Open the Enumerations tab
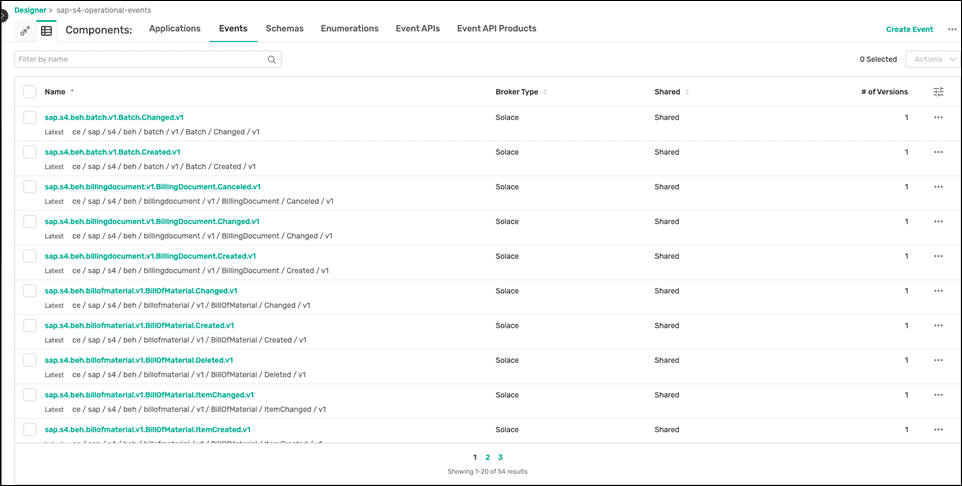 coord(350,29)
